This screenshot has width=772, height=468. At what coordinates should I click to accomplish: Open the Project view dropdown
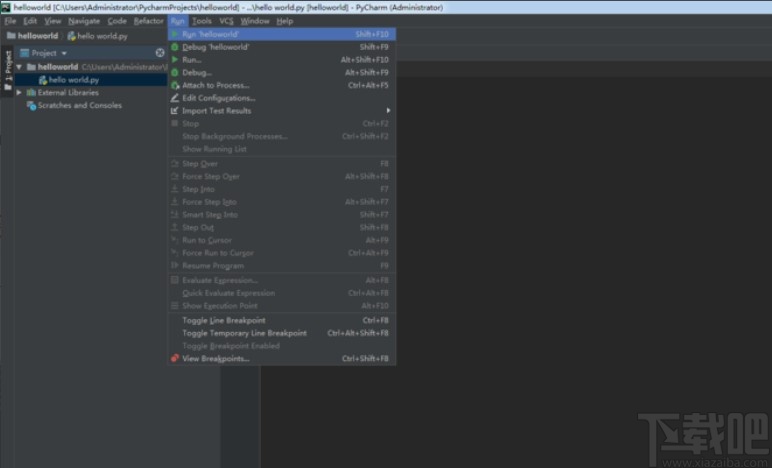pos(64,53)
